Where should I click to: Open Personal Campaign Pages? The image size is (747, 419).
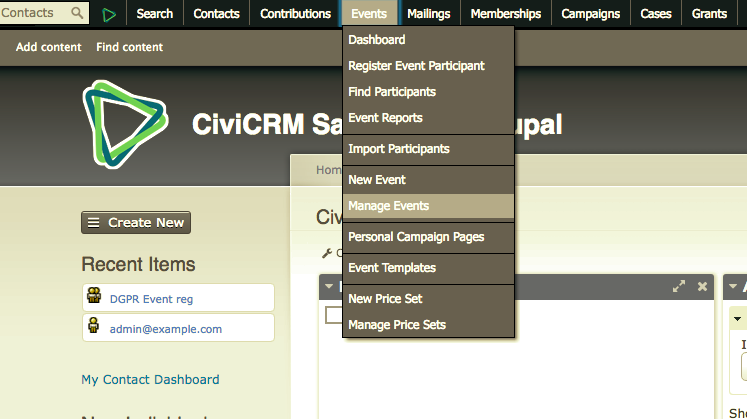point(428,237)
